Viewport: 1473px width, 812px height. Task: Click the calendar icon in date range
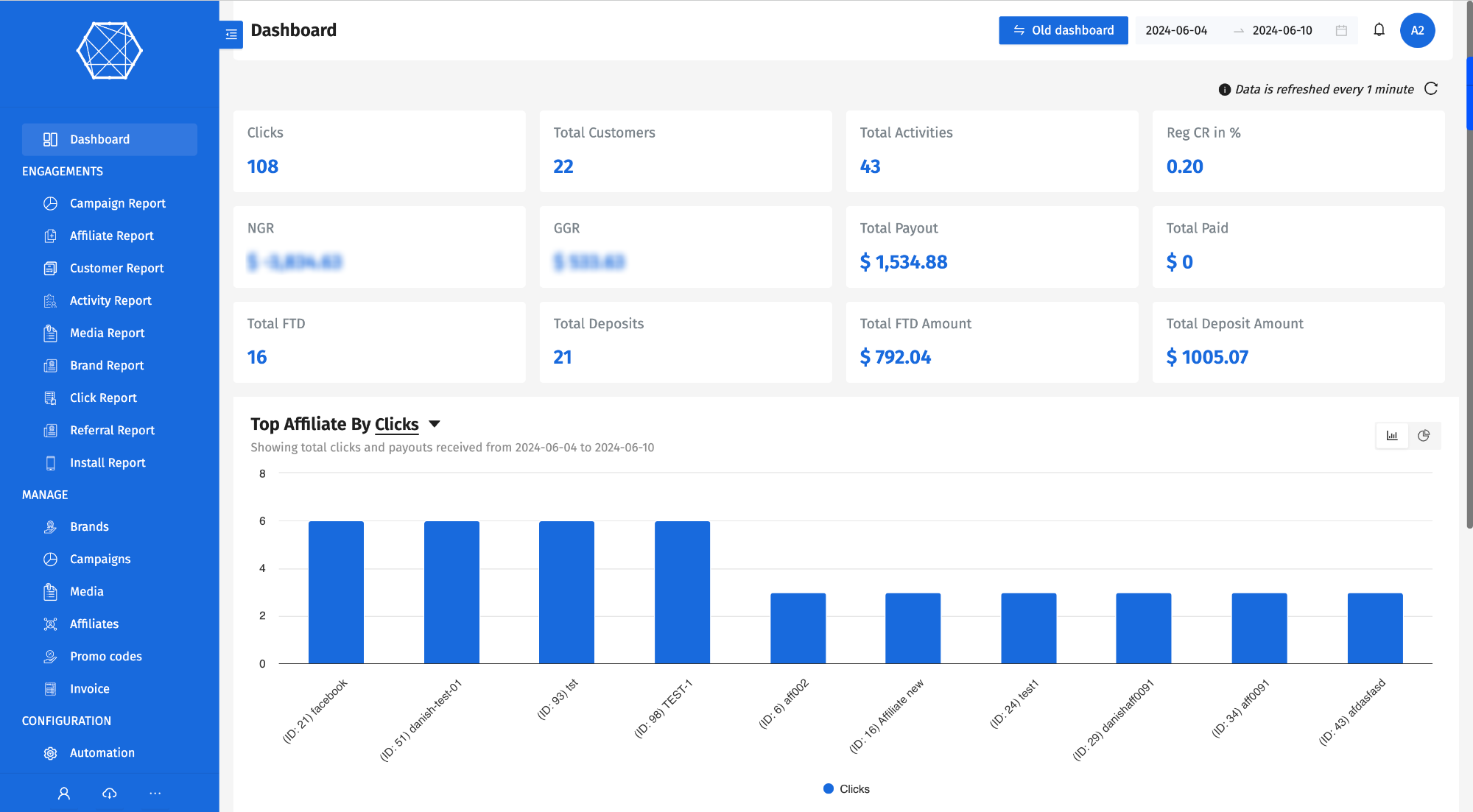click(x=1341, y=30)
